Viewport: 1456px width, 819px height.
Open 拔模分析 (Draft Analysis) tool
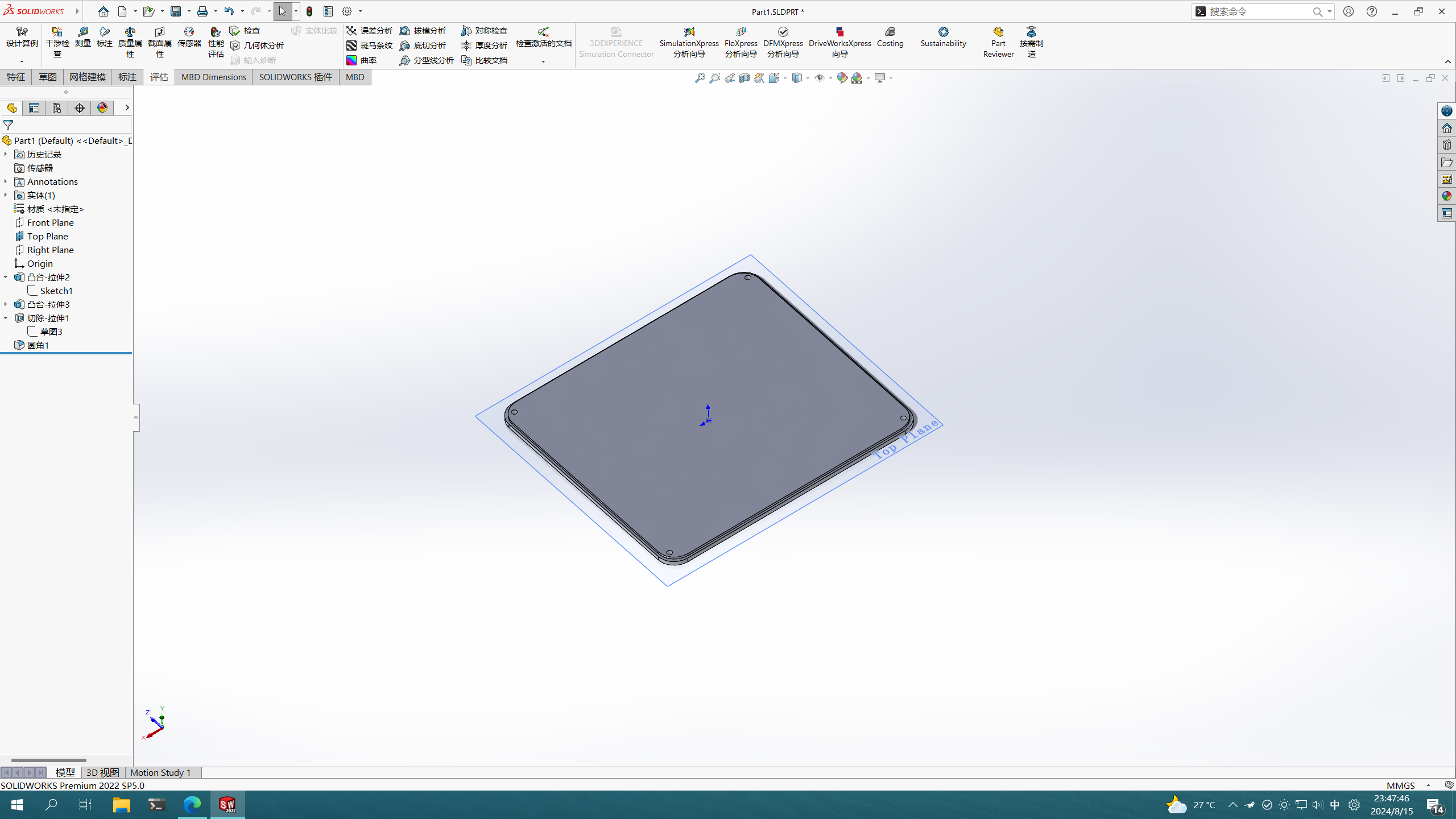(423, 31)
